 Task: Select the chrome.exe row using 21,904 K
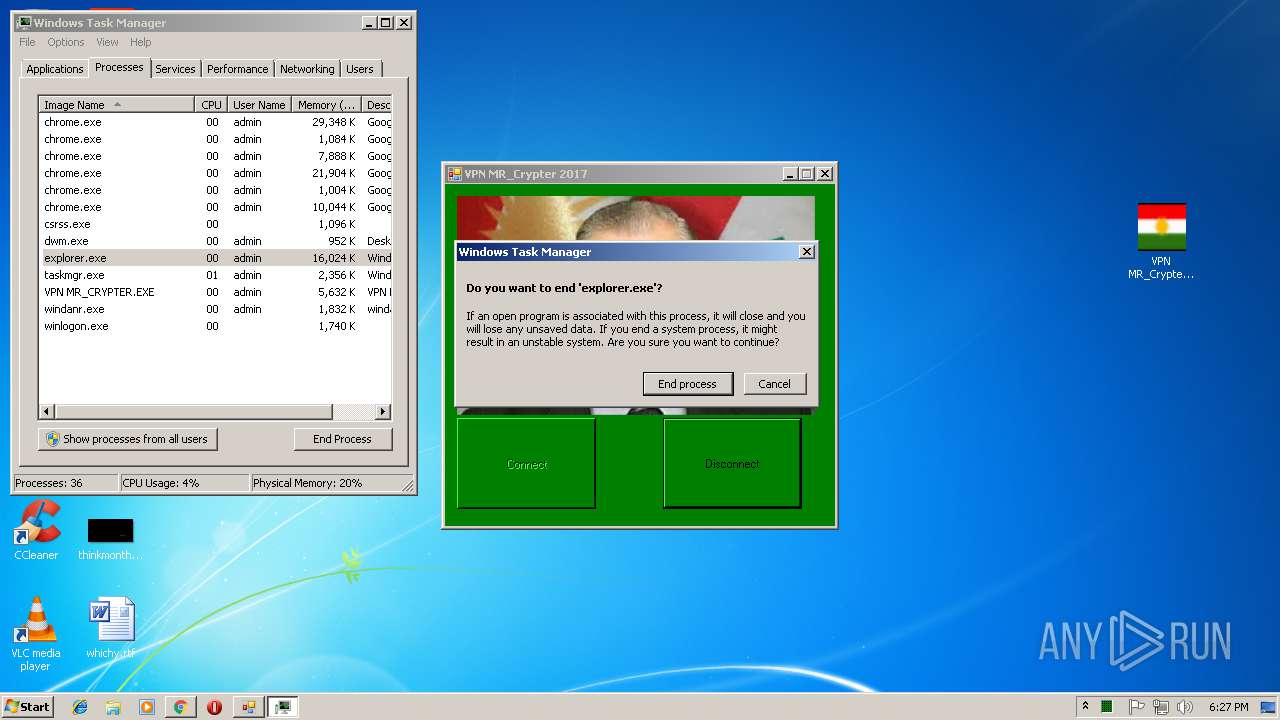coord(215,173)
